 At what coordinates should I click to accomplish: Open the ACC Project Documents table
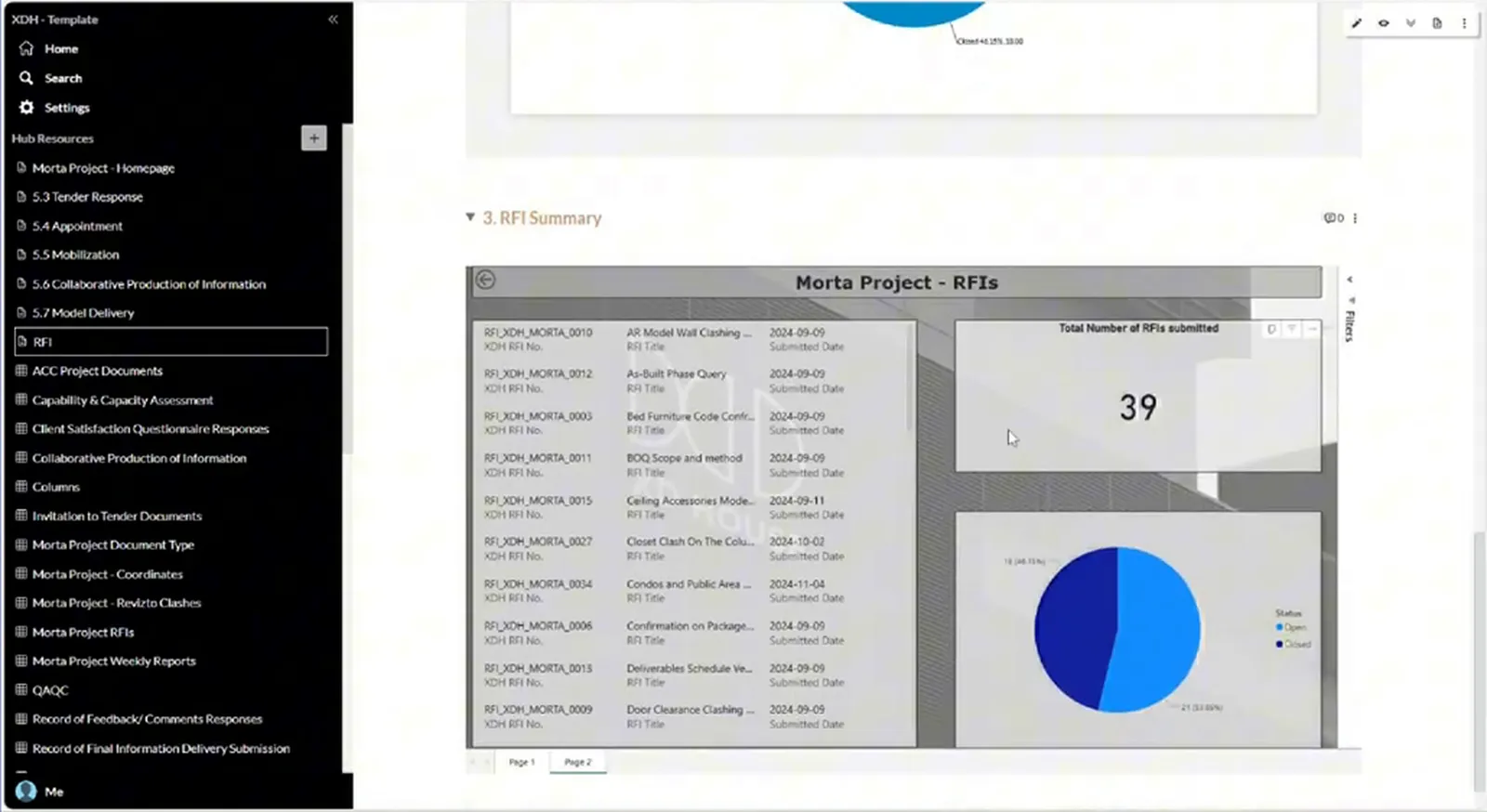pos(97,371)
